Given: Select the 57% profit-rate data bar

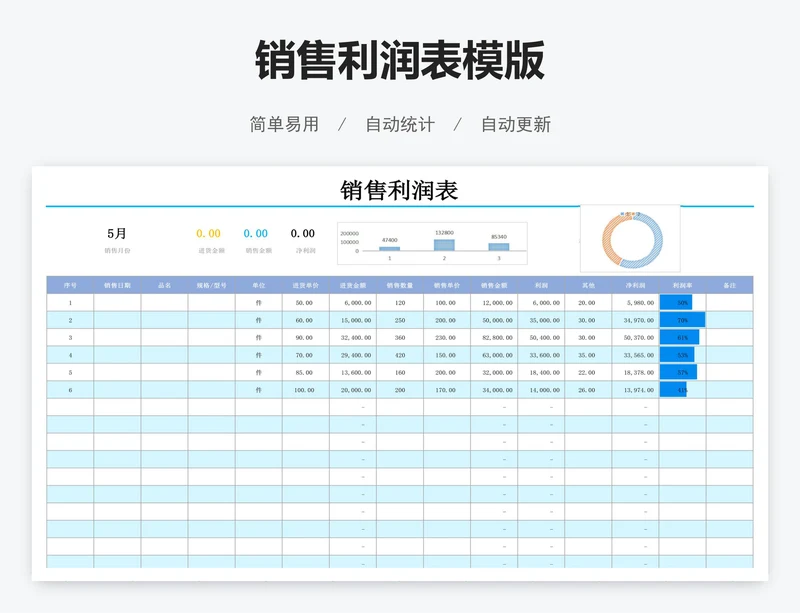Looking at the screenshot, I should (678, 372).
